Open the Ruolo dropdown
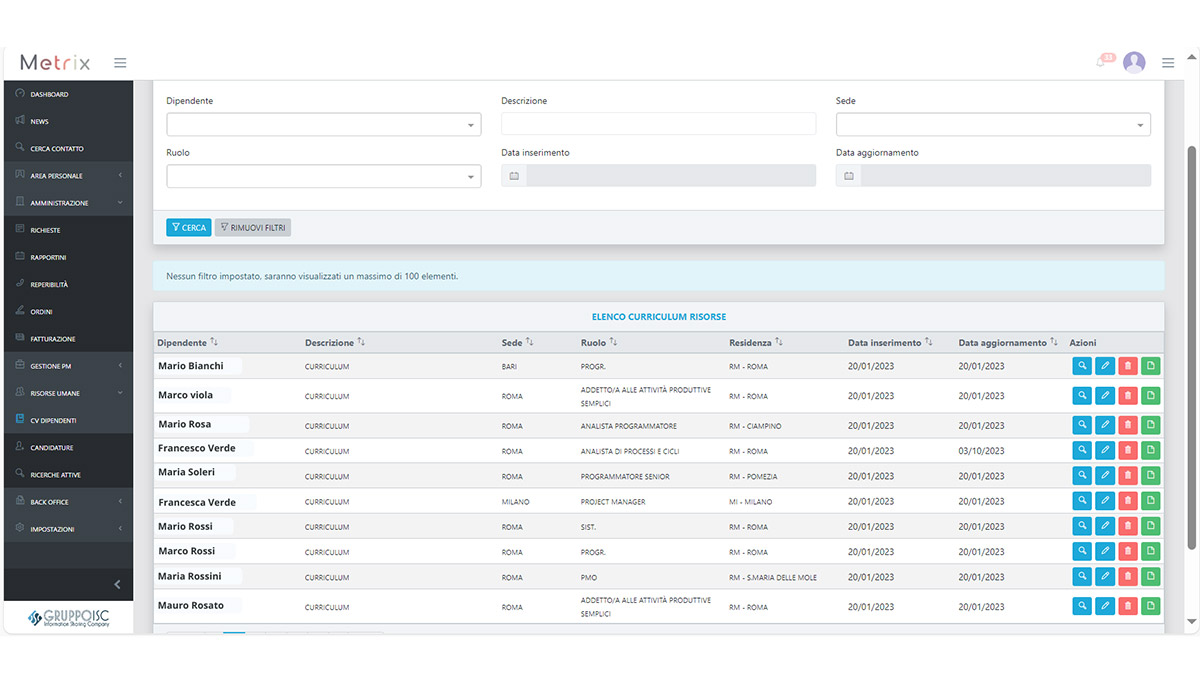 pyautogui.click(x=323, y=176)
